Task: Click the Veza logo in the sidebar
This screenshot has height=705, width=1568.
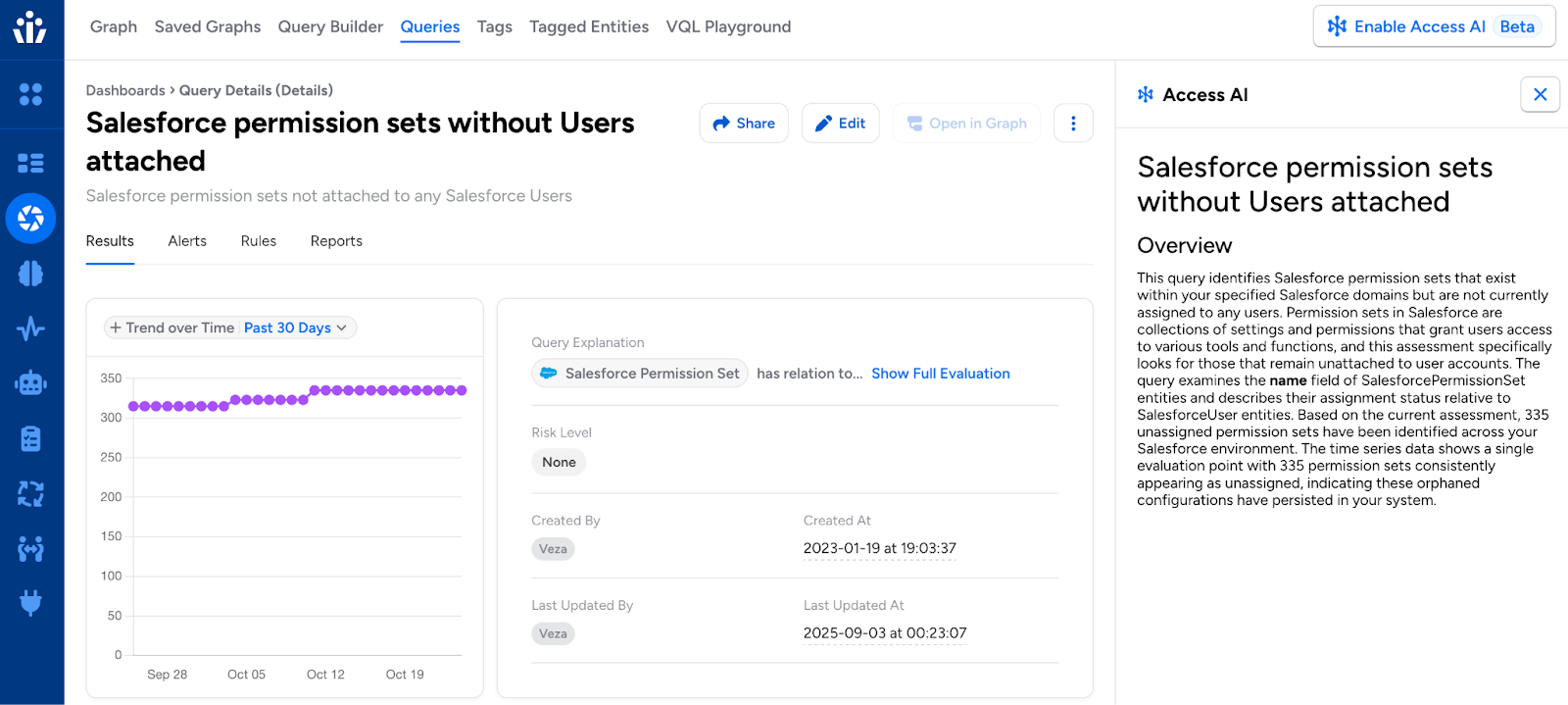Action: pos(30,27)
